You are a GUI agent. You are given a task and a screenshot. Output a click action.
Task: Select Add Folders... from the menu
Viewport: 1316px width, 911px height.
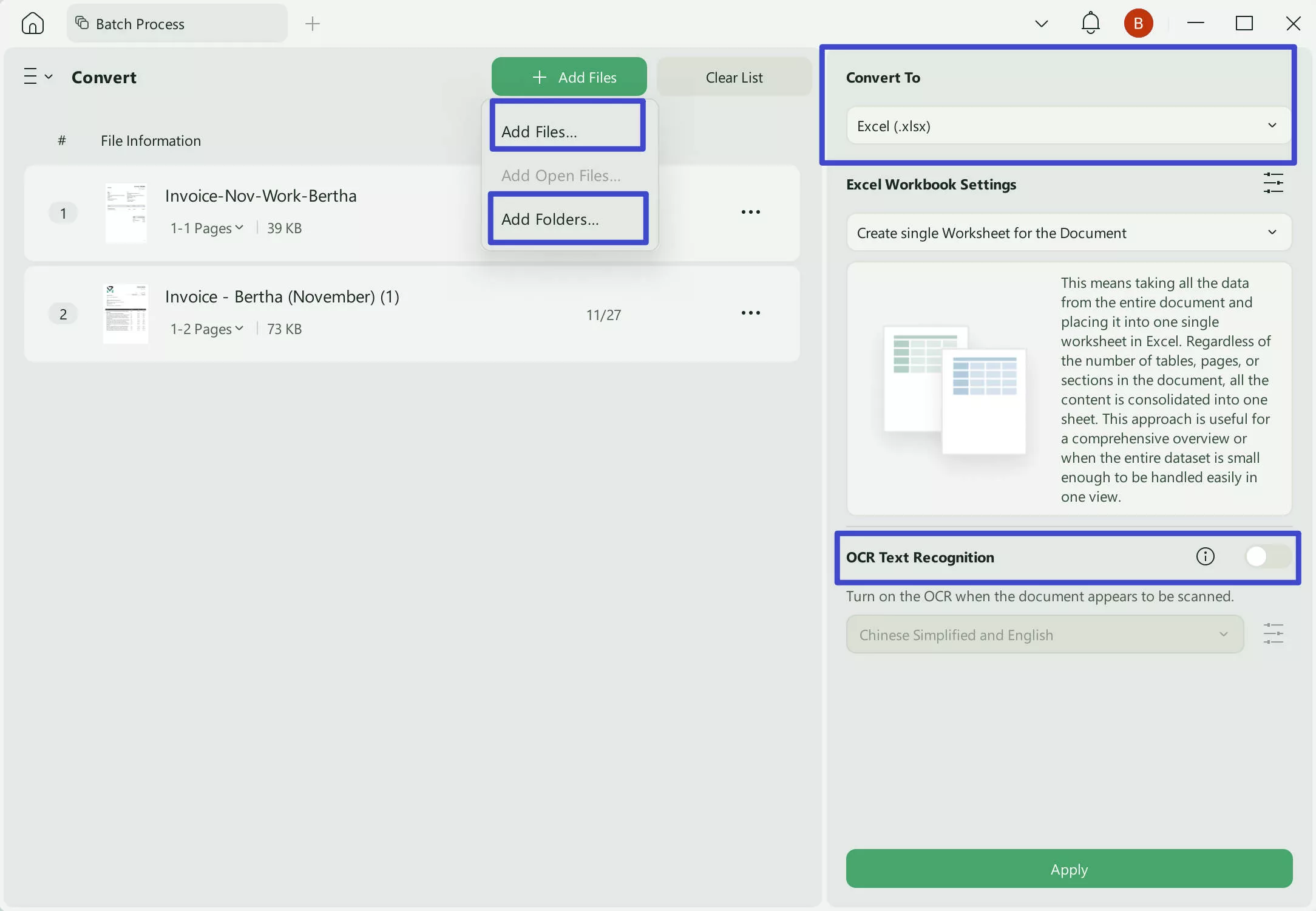[567, 219]
